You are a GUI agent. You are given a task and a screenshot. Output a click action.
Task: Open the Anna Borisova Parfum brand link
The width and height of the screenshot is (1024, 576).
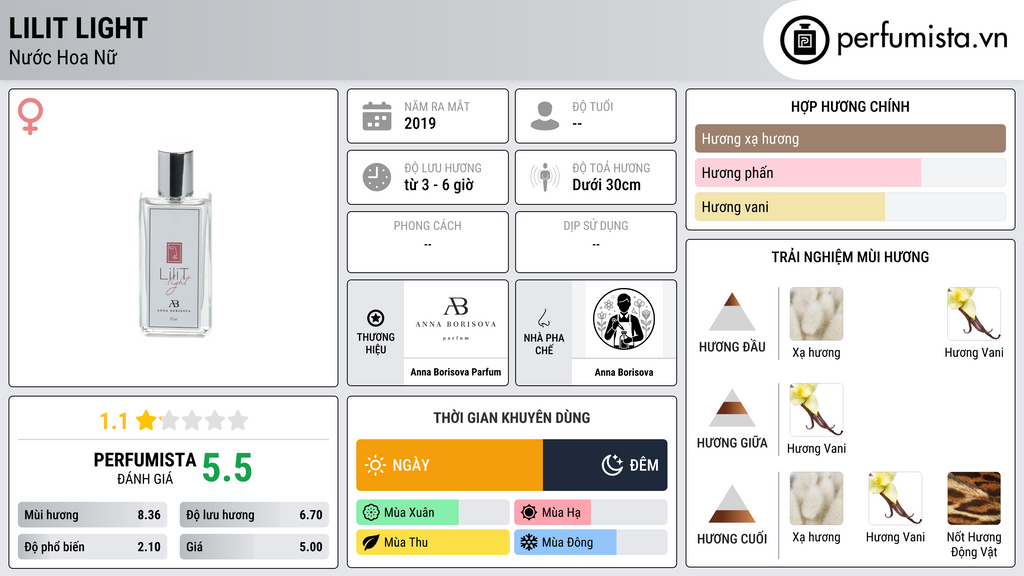click(456, 372)
